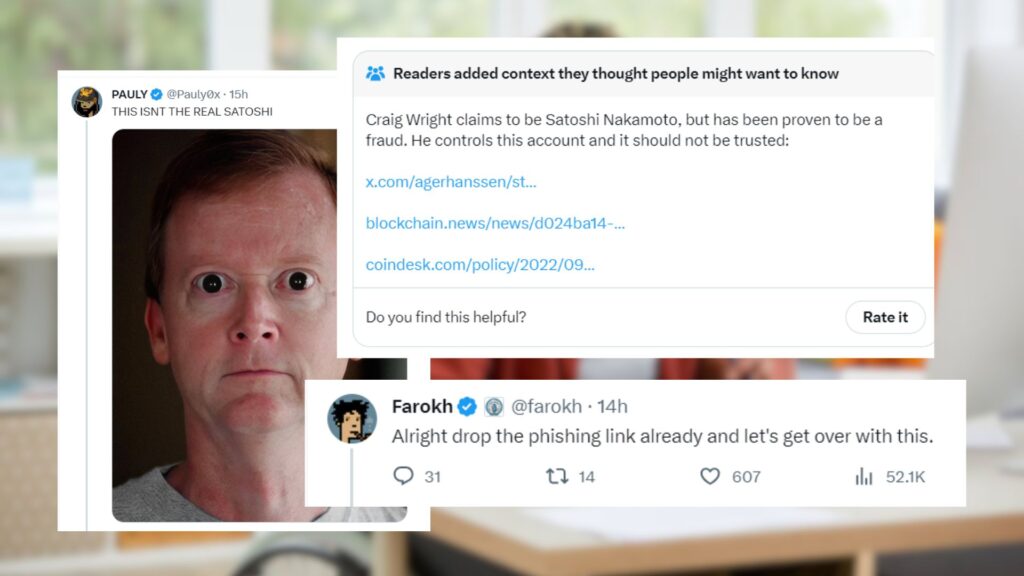Open the coindesk.com policy link

480,264
